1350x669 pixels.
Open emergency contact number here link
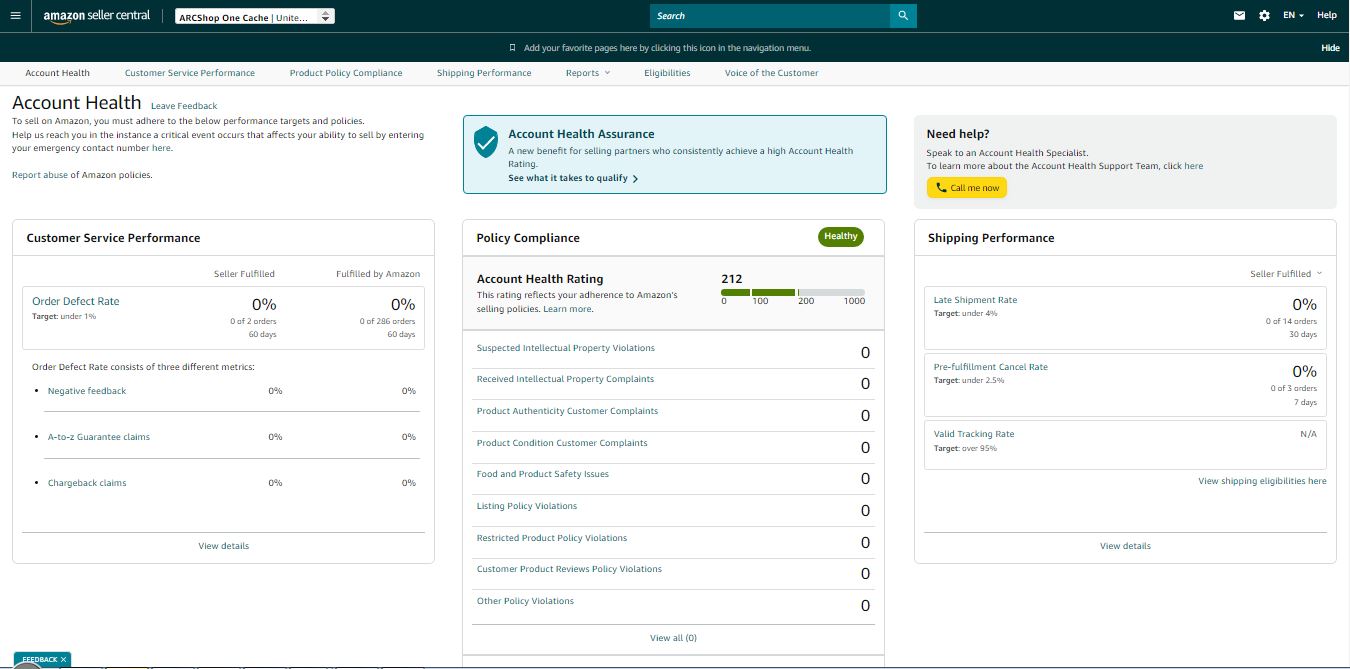pyautogui.click(x=161, y=148)
